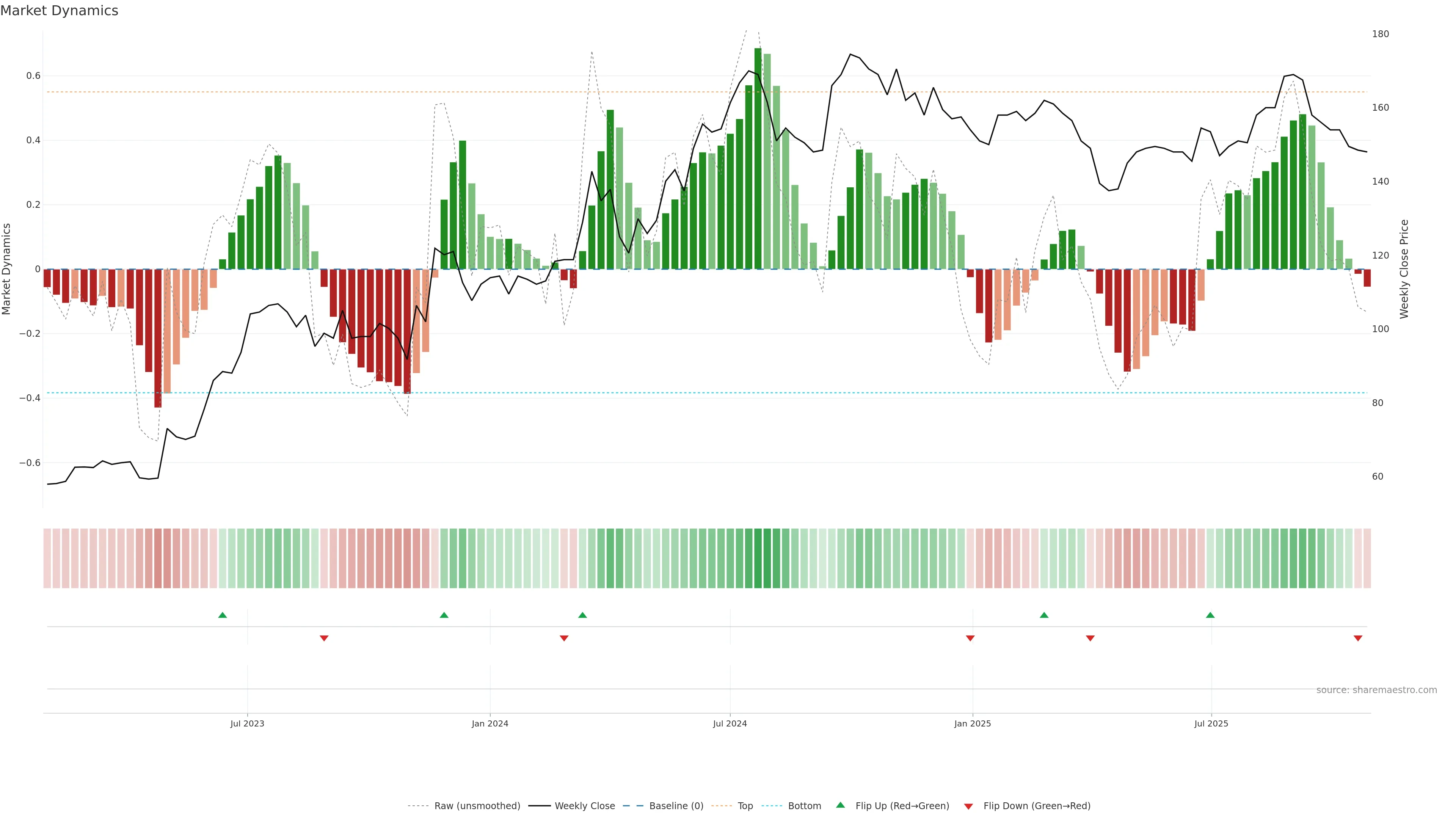This screenshot has width=1456, height=819.
Task: Click the last red Flip Down triangle marker
Action: pos(1358,638)
